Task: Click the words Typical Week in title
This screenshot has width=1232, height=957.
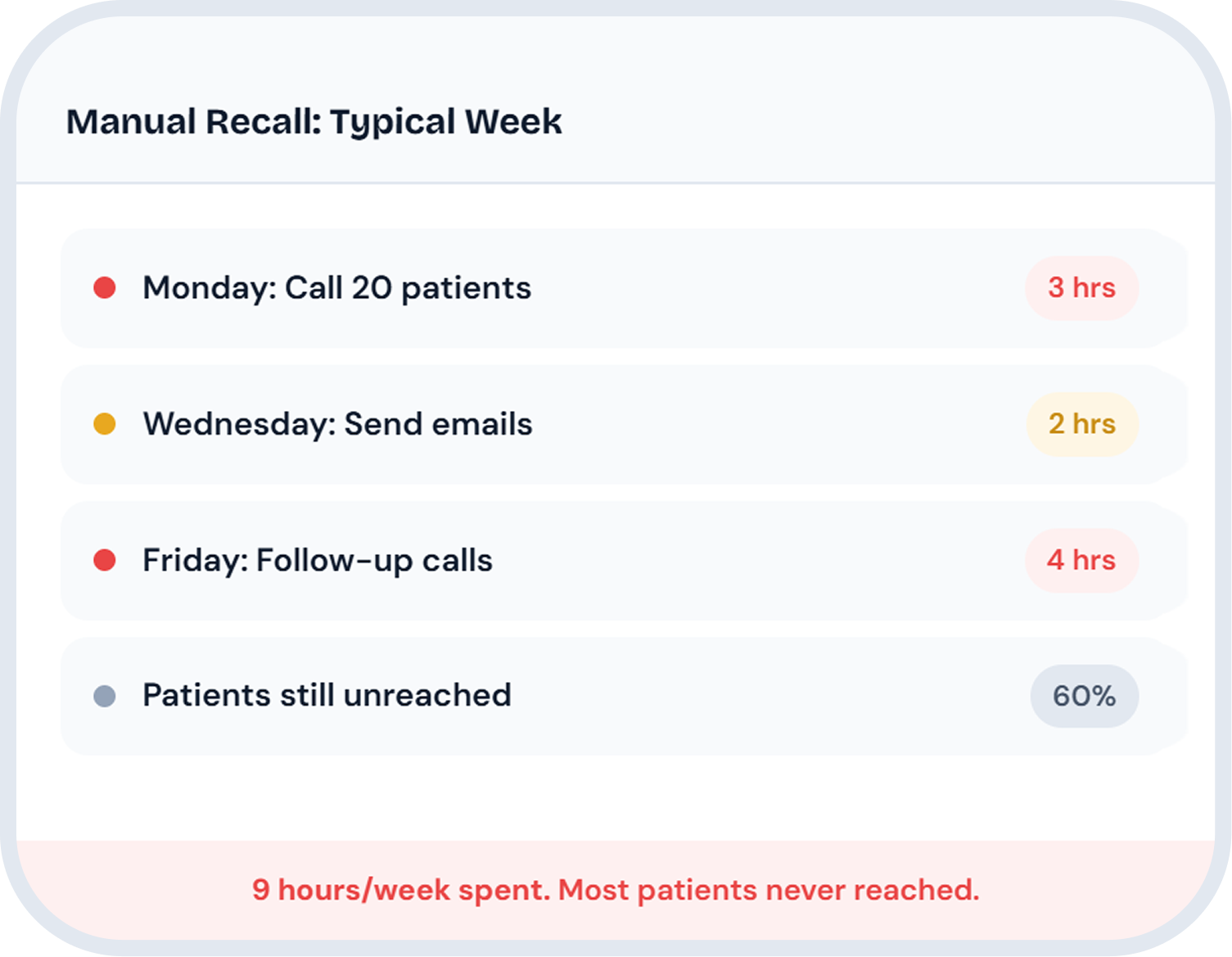Action: 446,122
